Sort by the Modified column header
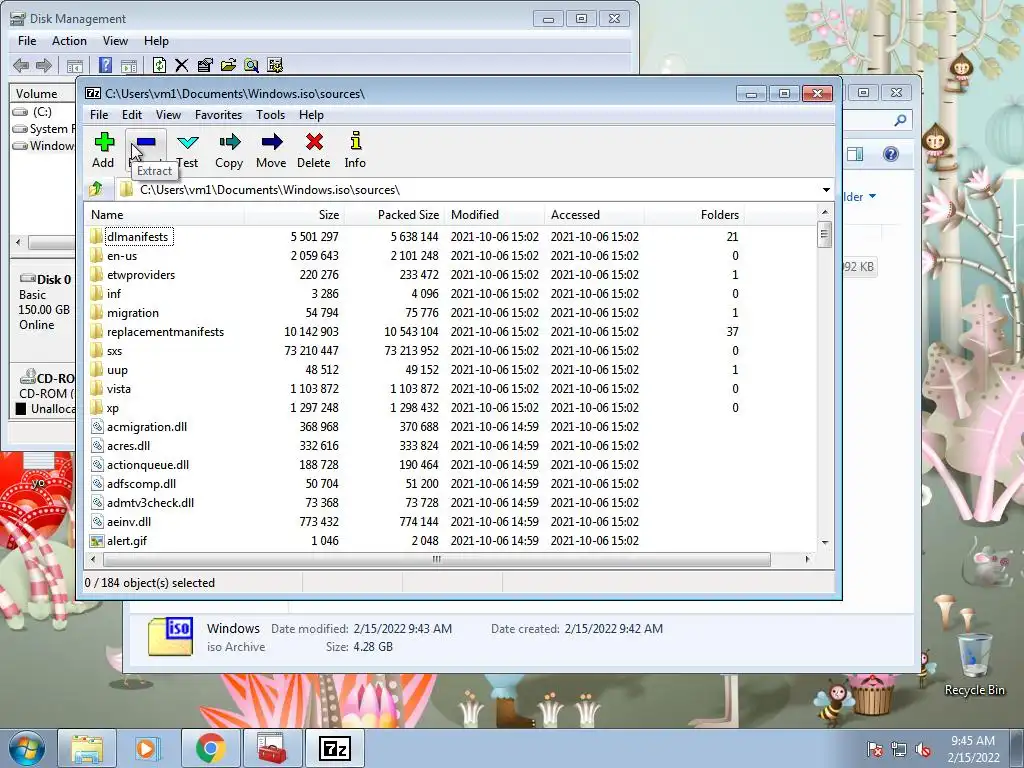The height and width of the screenshot is (768, 1024). pos(494,215)
